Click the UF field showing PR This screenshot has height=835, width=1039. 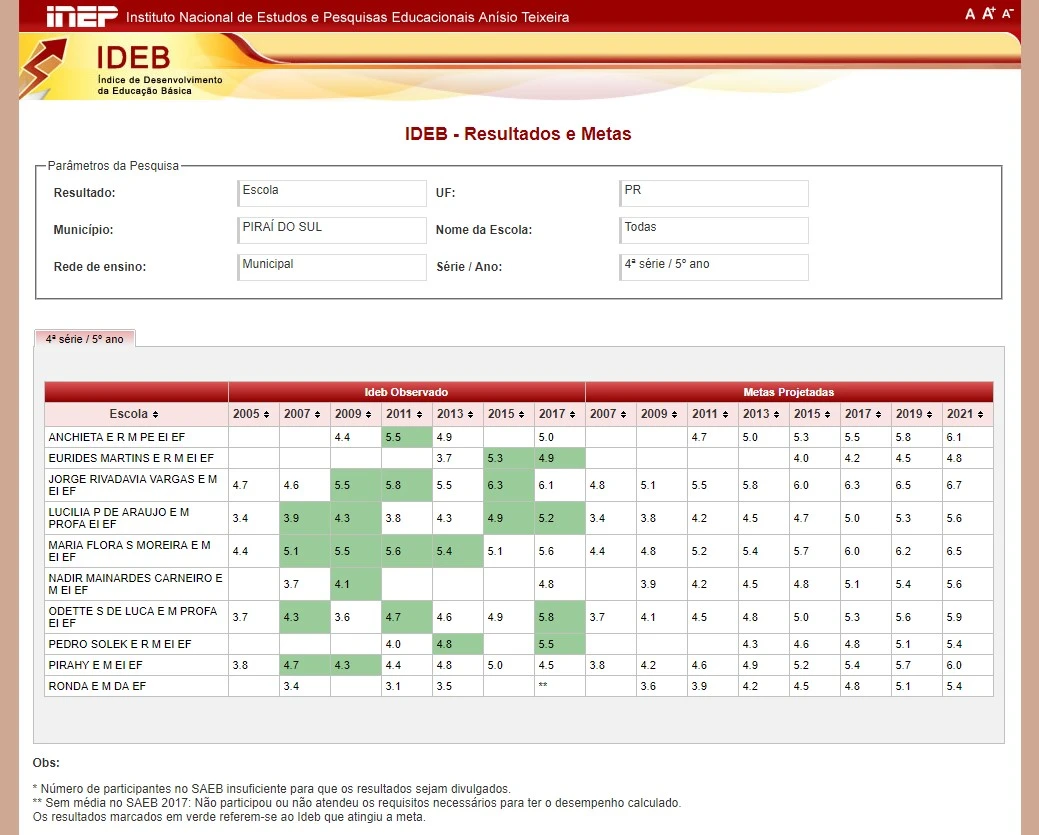(714, 193)
